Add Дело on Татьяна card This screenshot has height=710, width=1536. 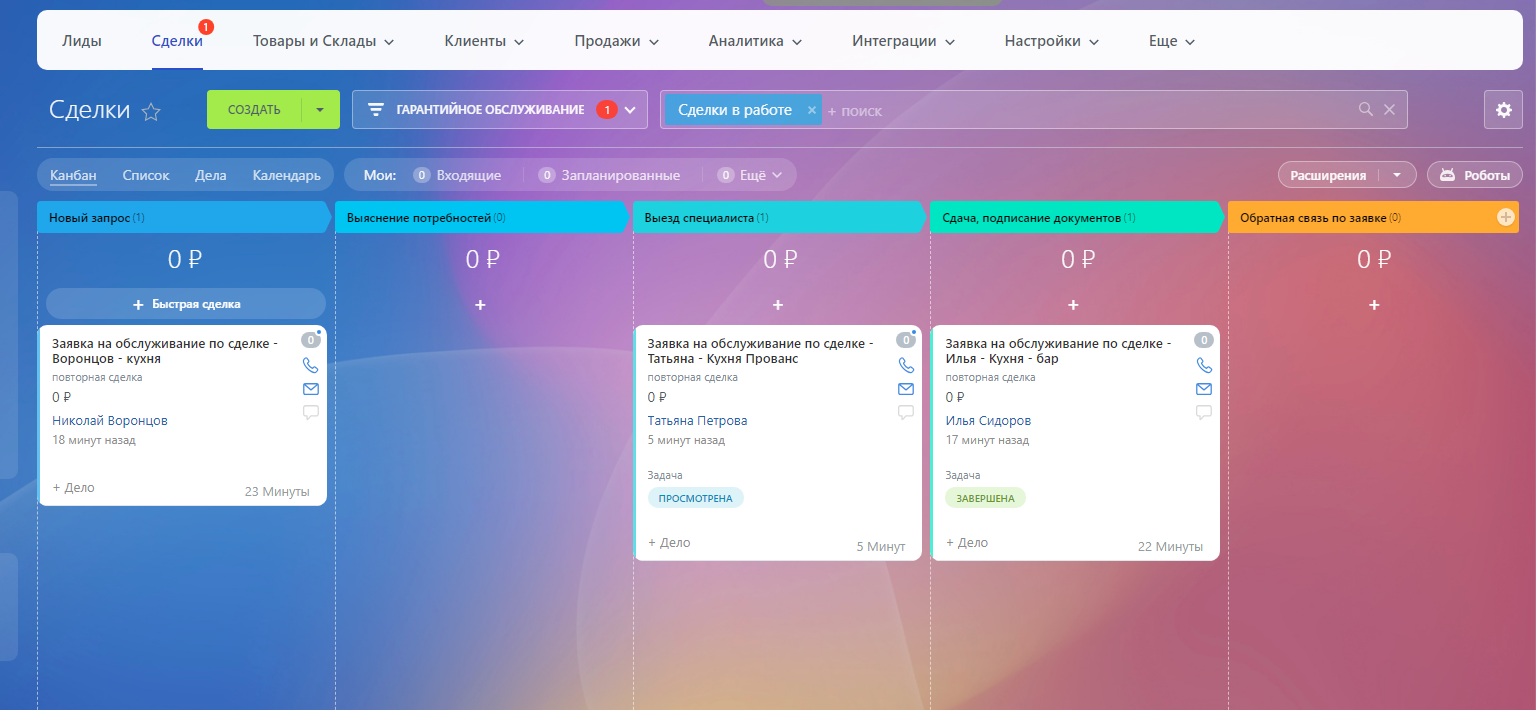coord(669,543)
